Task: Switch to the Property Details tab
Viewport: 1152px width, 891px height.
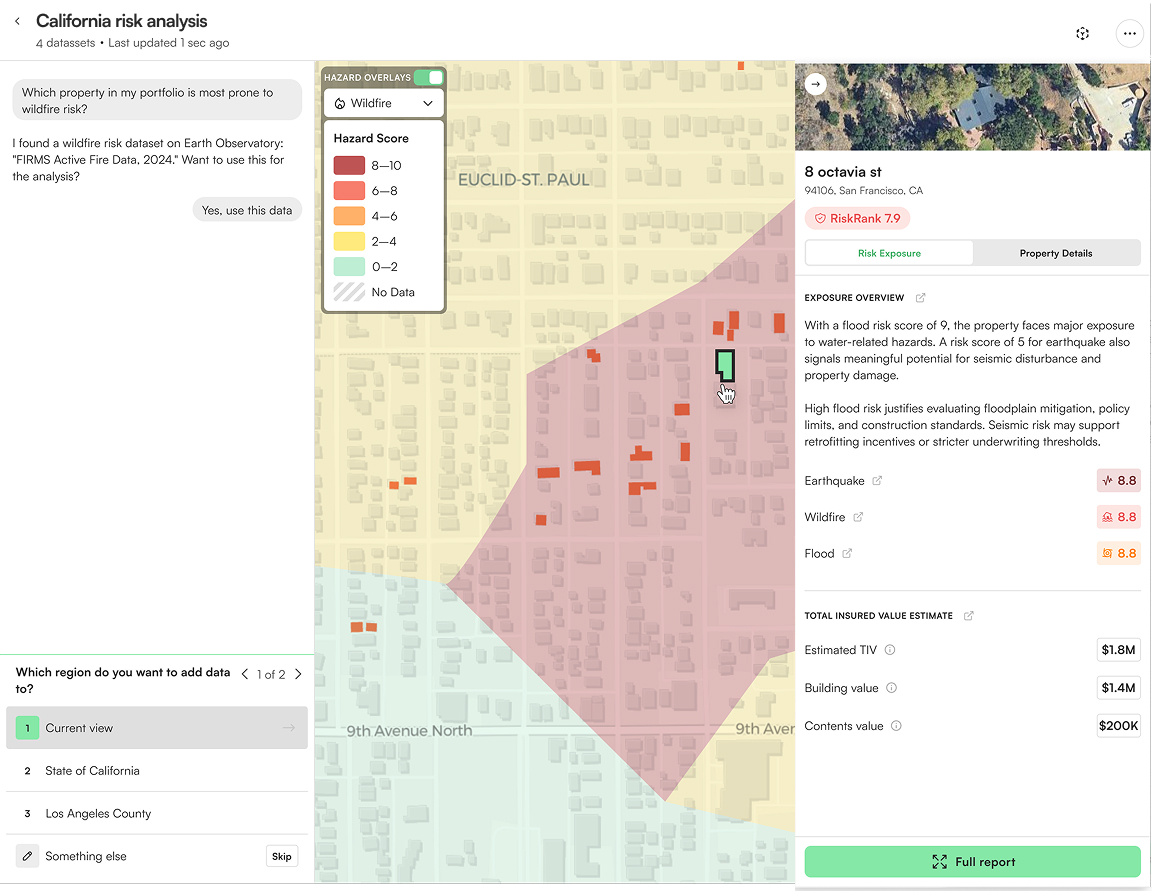Action: (x=1056, y=253)
